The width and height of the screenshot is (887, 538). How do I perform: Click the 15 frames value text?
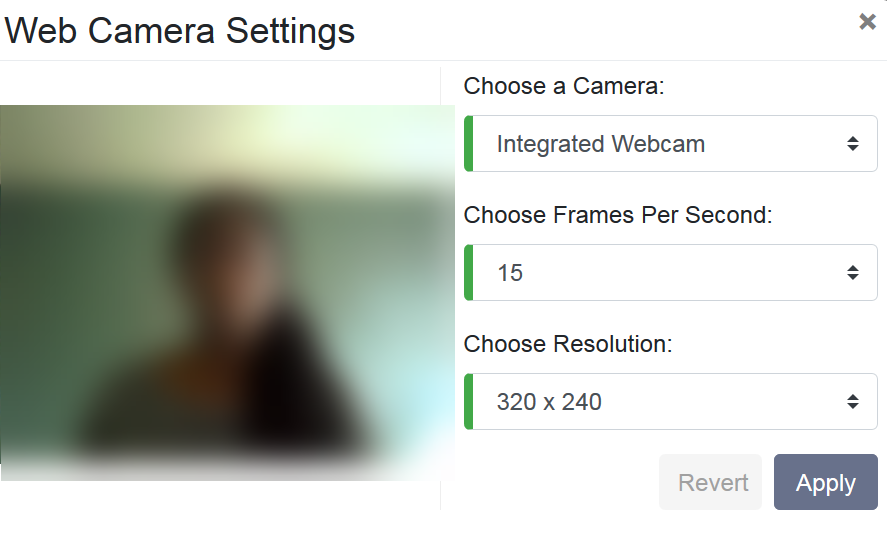[510, 272]
